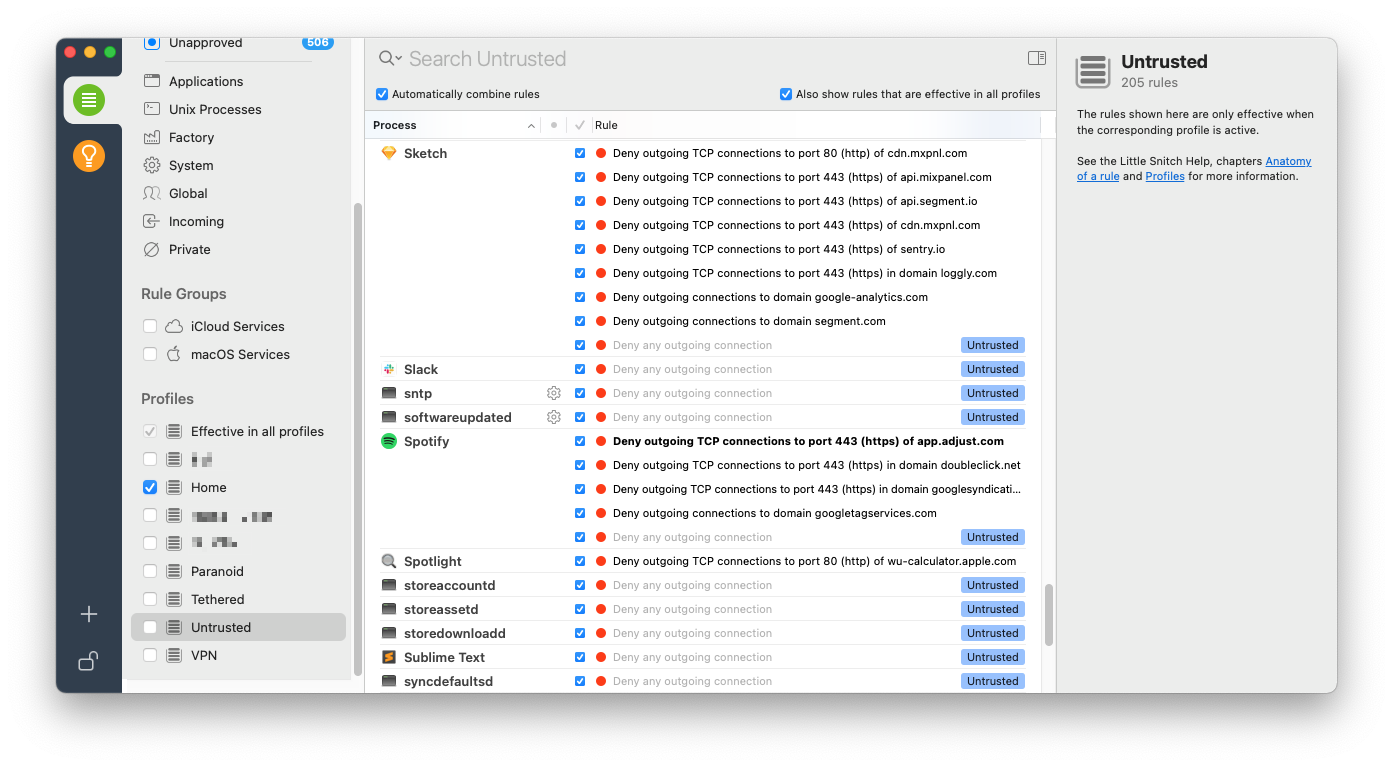Select System in the sidebar
The image size is (1393, 767).
click(191, 165)
